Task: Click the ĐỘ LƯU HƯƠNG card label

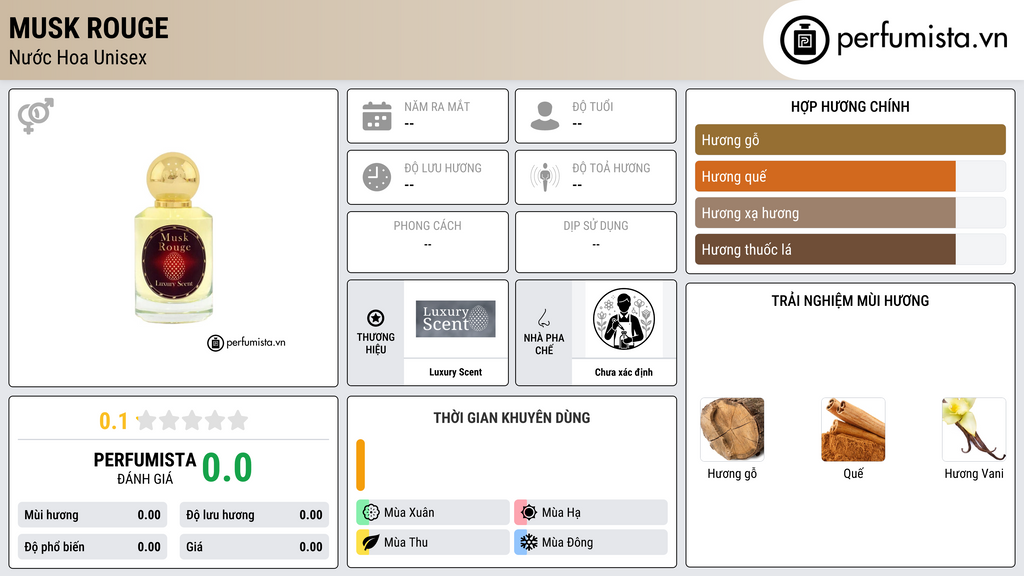Action: pyautogui.click(x=443, y=168)
